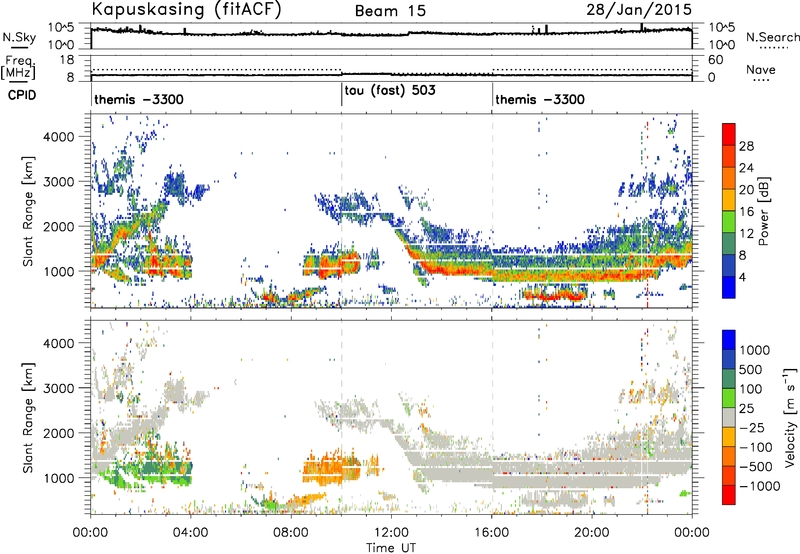Click the 'Beam 15' label
Screen dimensions: 800x554
390,11
